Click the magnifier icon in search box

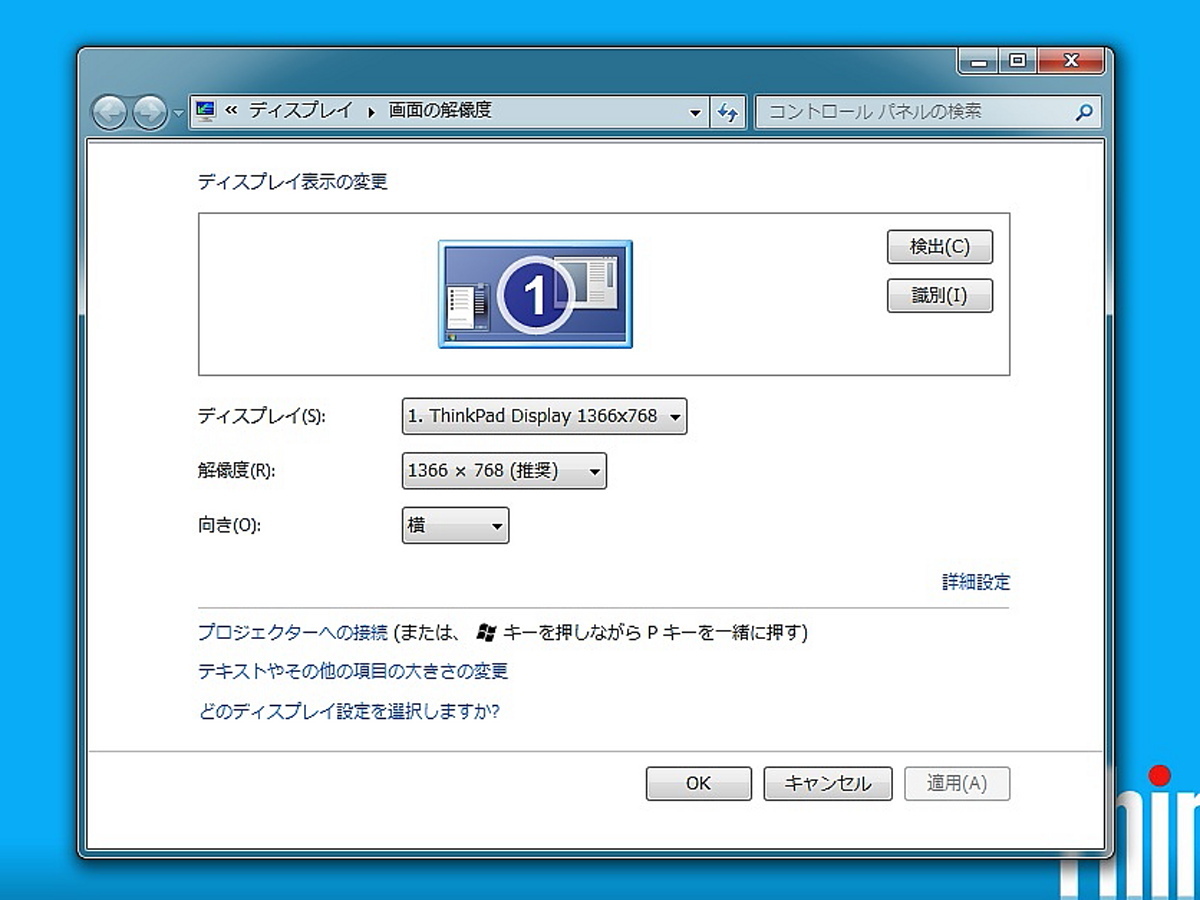1084,112
